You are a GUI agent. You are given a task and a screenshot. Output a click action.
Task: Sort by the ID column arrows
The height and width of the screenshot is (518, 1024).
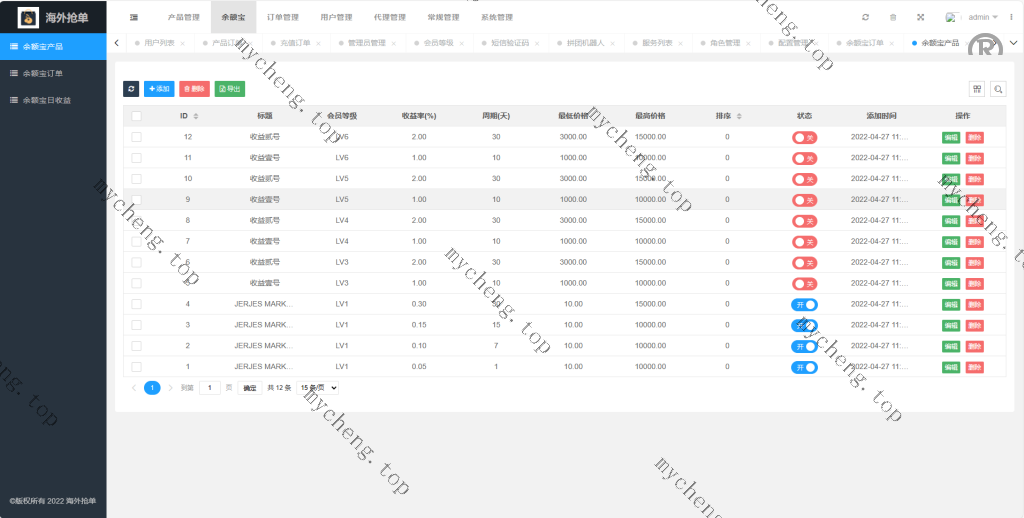click(x=195, y=116)
